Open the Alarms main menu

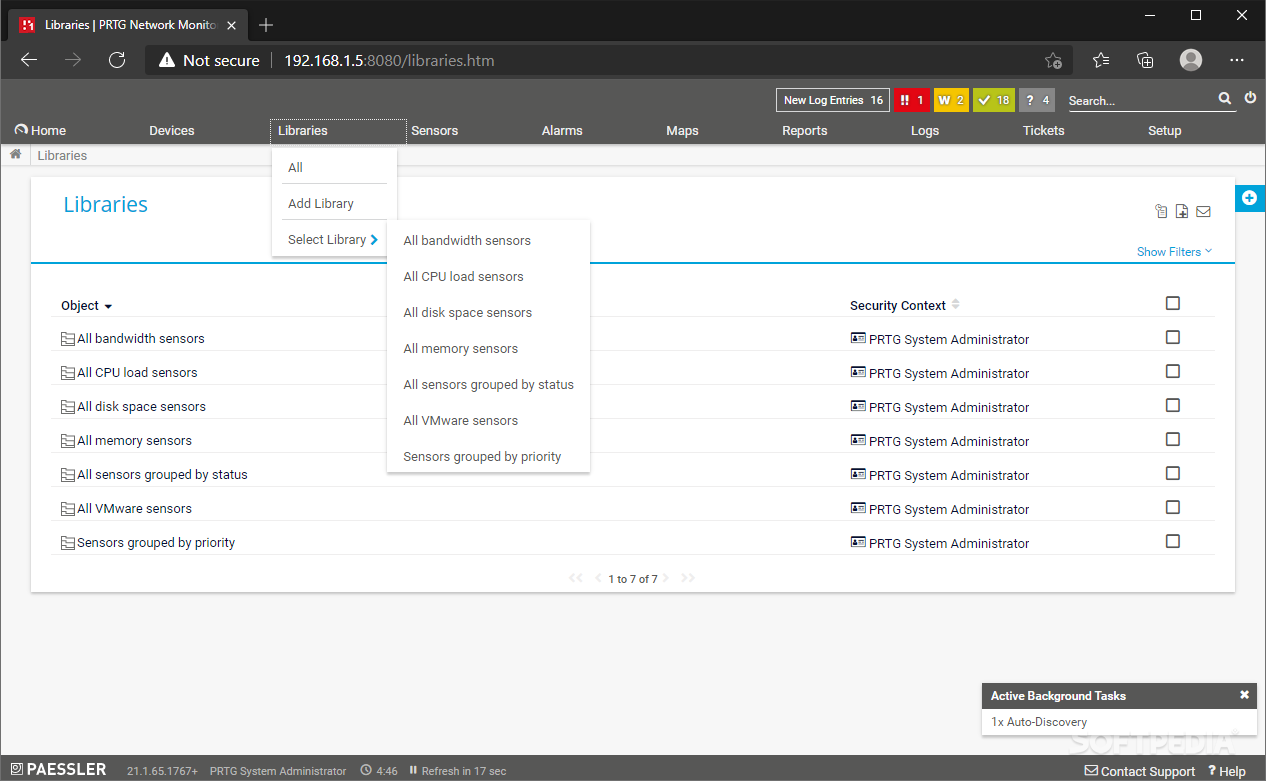coord(562,131)
